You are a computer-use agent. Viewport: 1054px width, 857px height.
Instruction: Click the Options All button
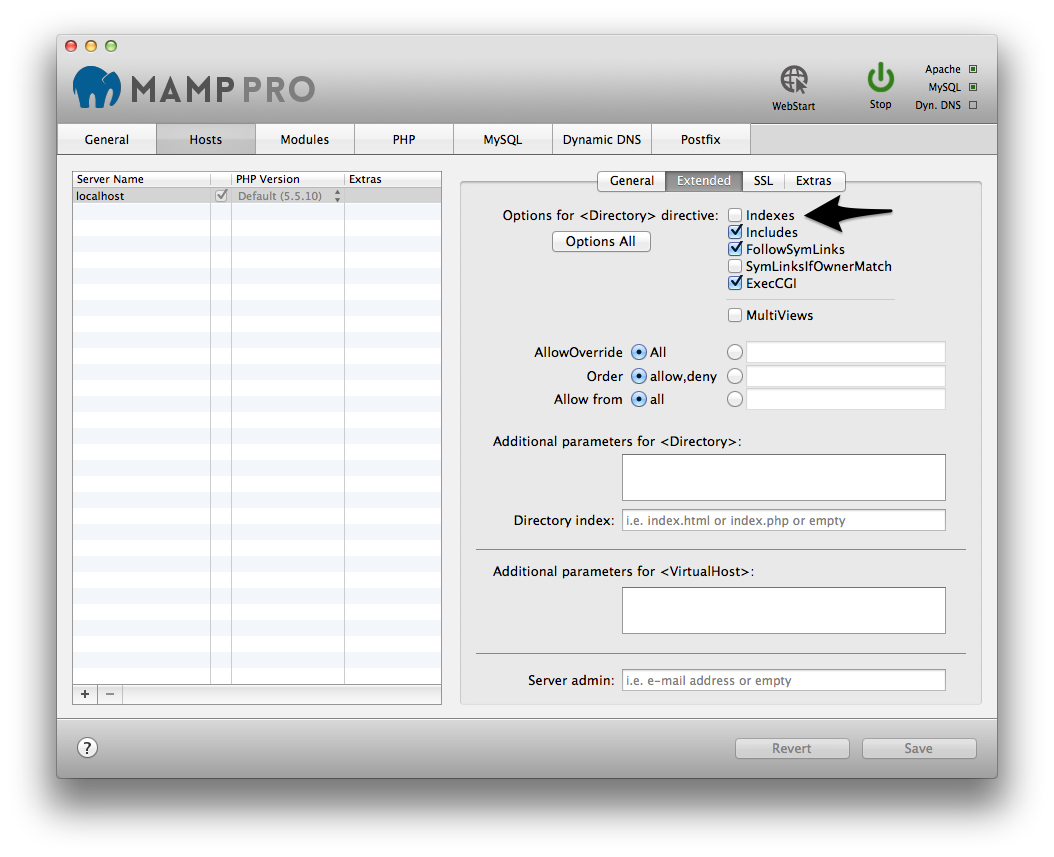[x=601, y=241]
